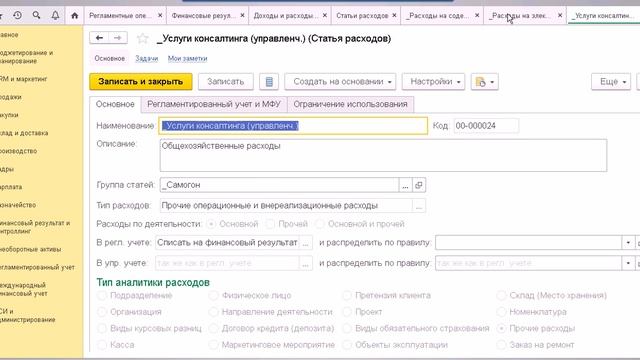Choose Претензия клиента analytics radio

coord(347,295)
